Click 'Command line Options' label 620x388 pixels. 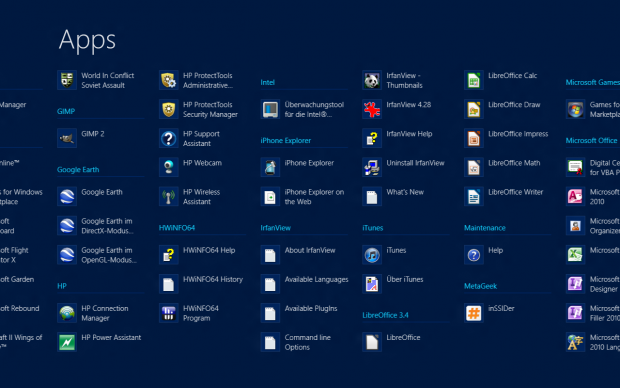point(308,342)
